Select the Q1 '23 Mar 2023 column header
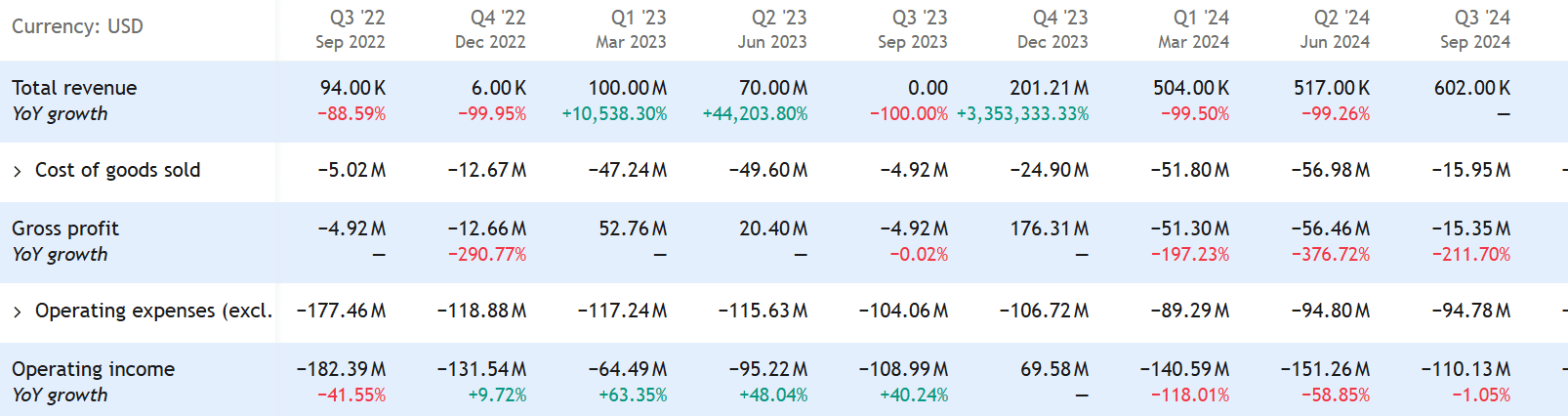 632,29
